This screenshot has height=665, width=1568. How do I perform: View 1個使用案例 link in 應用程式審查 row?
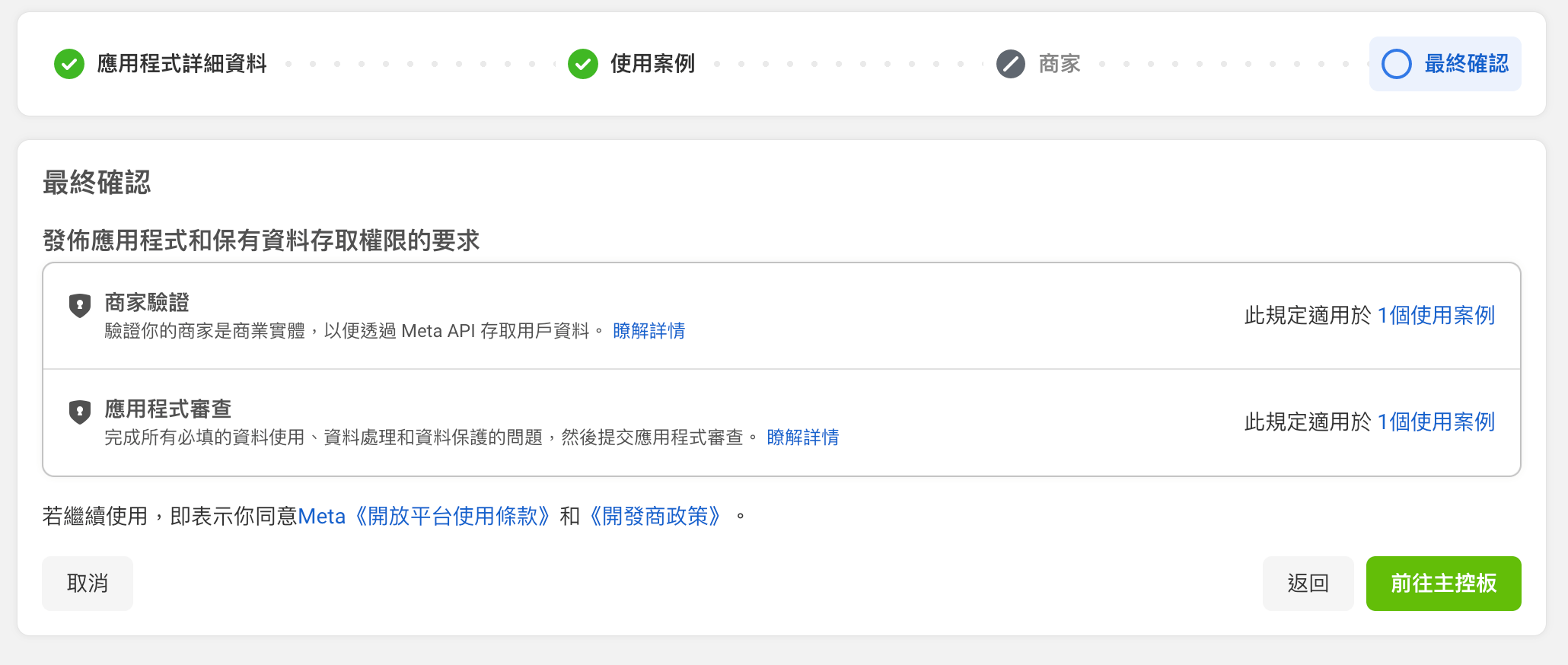[x=1436, y=422]
